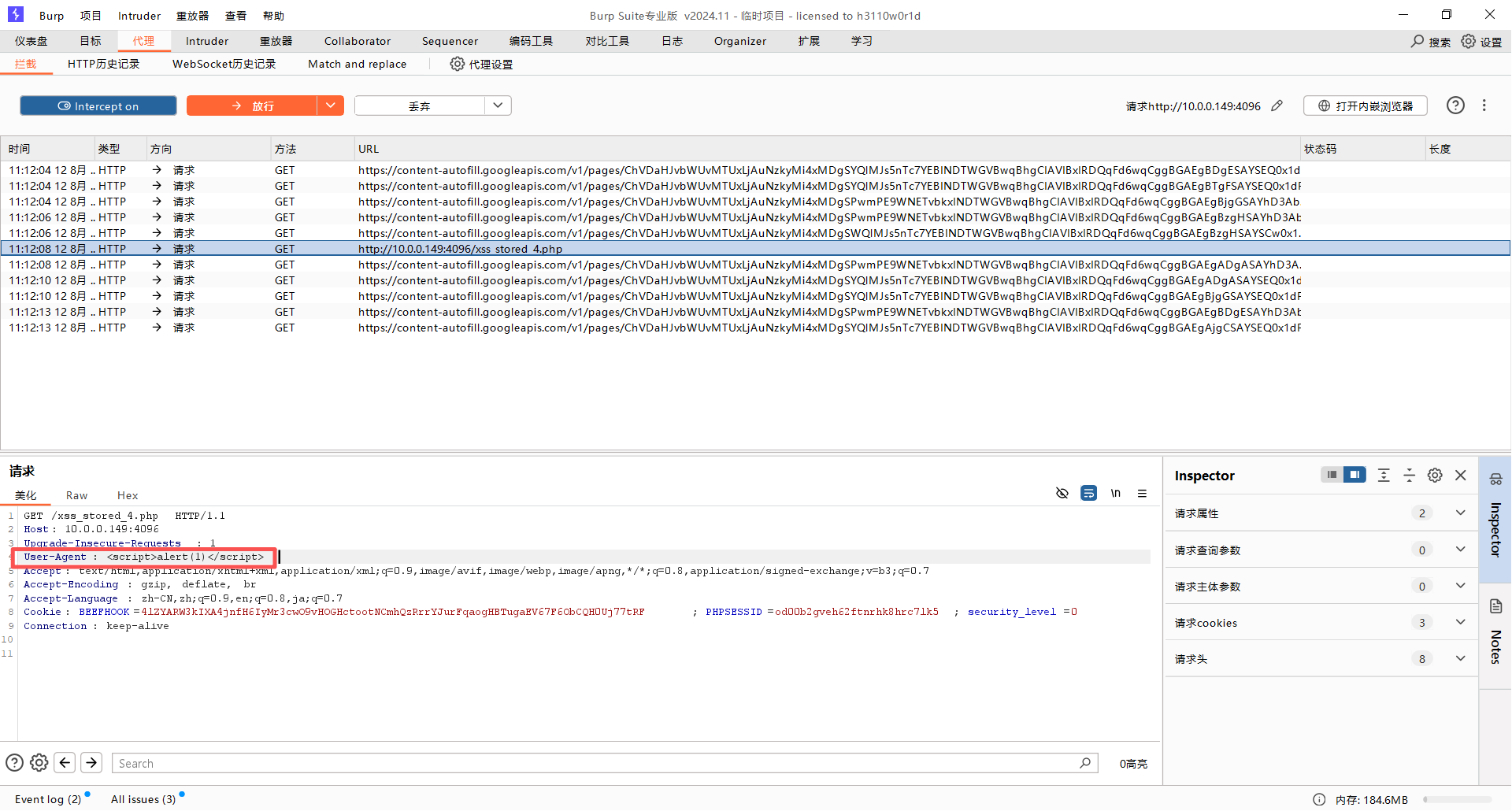
Task: Open the 查看 menu
Action: point(235,16)
